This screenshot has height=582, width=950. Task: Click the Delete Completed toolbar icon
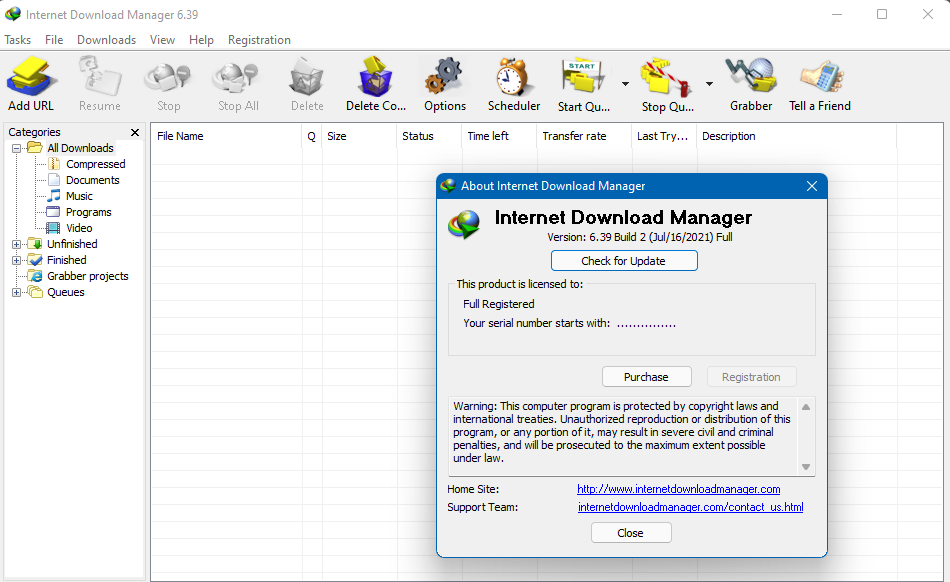click(x=376, y=77)
